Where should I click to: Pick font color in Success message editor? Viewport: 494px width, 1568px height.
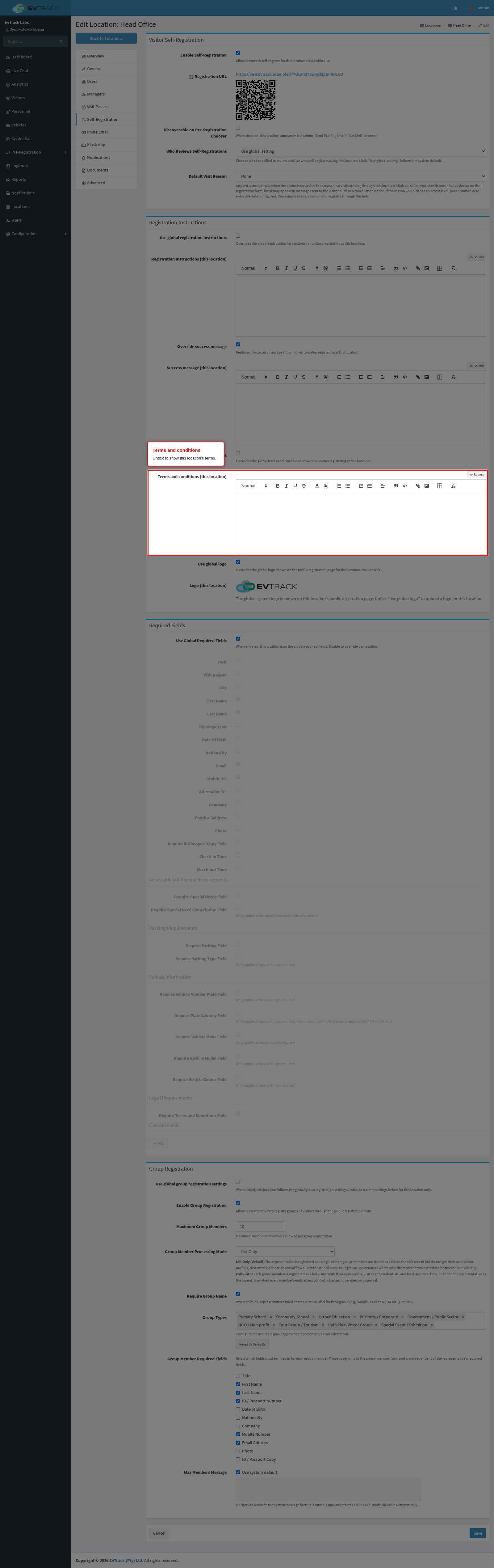317,377
